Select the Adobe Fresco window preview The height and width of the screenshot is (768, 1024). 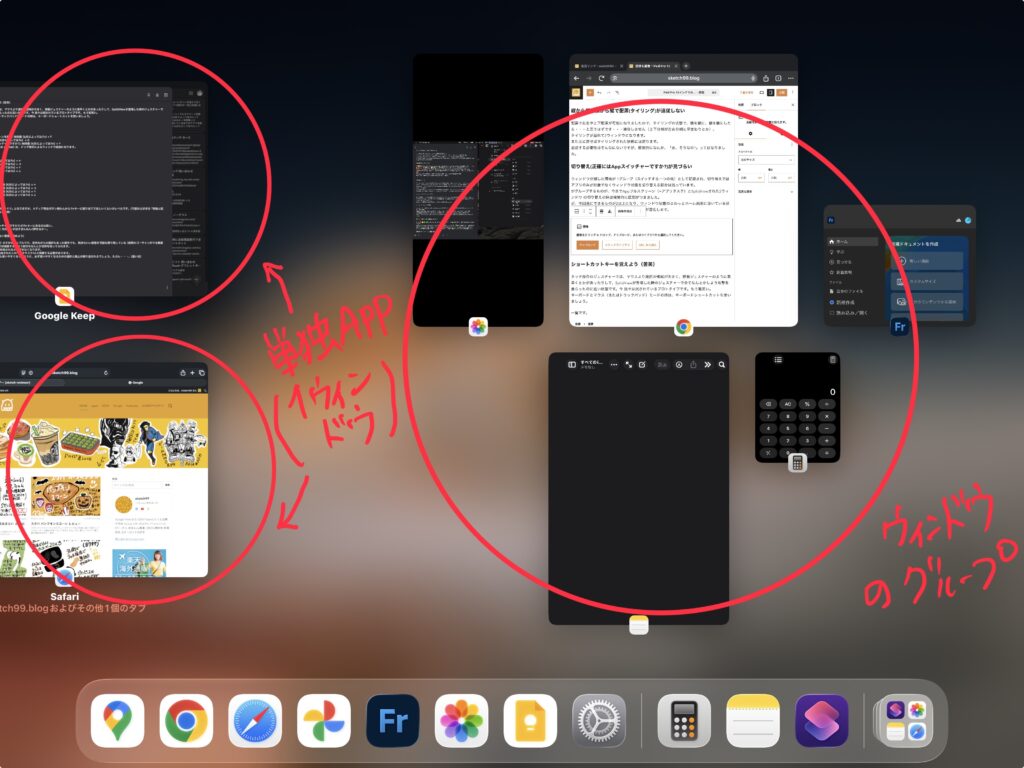point(898,265)
